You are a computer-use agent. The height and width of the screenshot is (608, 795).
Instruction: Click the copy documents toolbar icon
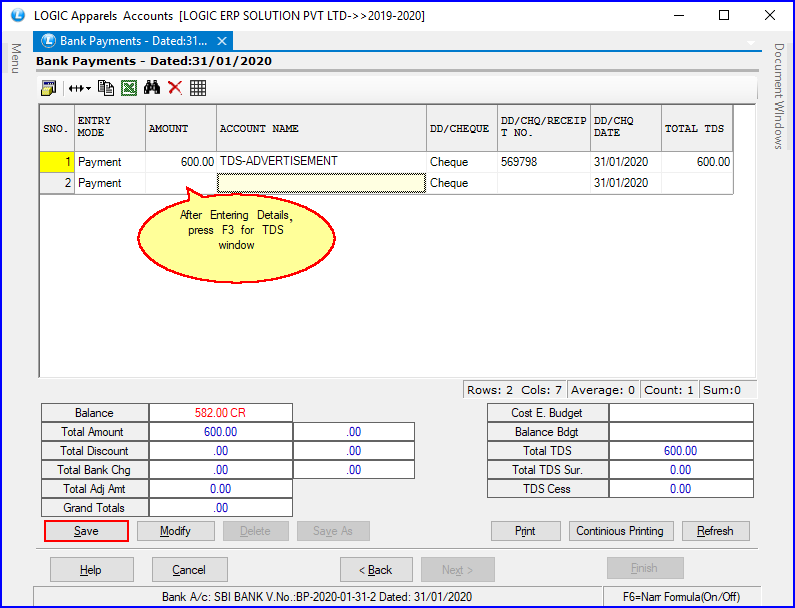tap(105, 88)
